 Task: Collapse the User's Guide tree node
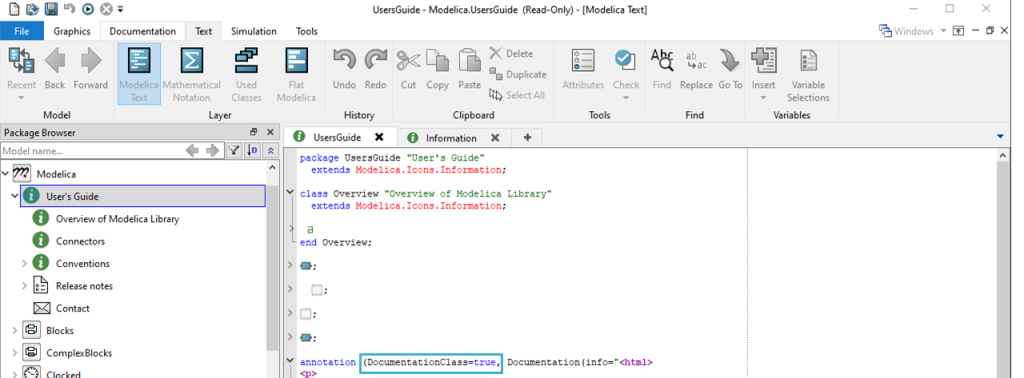(x=15, y=196)
